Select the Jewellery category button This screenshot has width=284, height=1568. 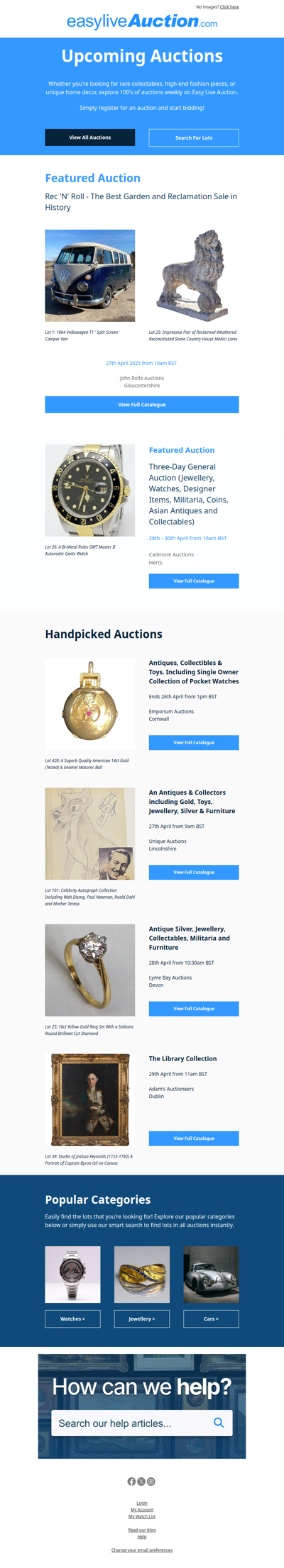click(142, 1319)
